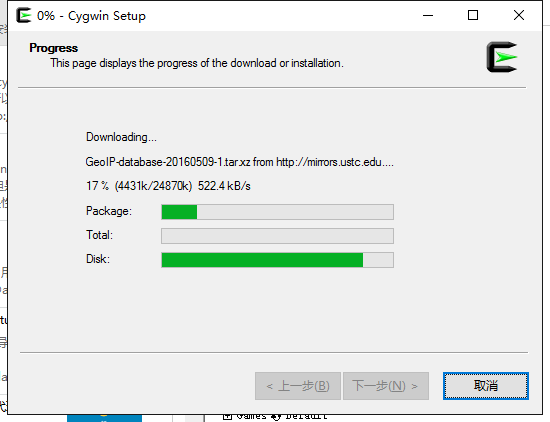Close the Cygwin Setup window
Screen dimensions: 550x422
519,15
